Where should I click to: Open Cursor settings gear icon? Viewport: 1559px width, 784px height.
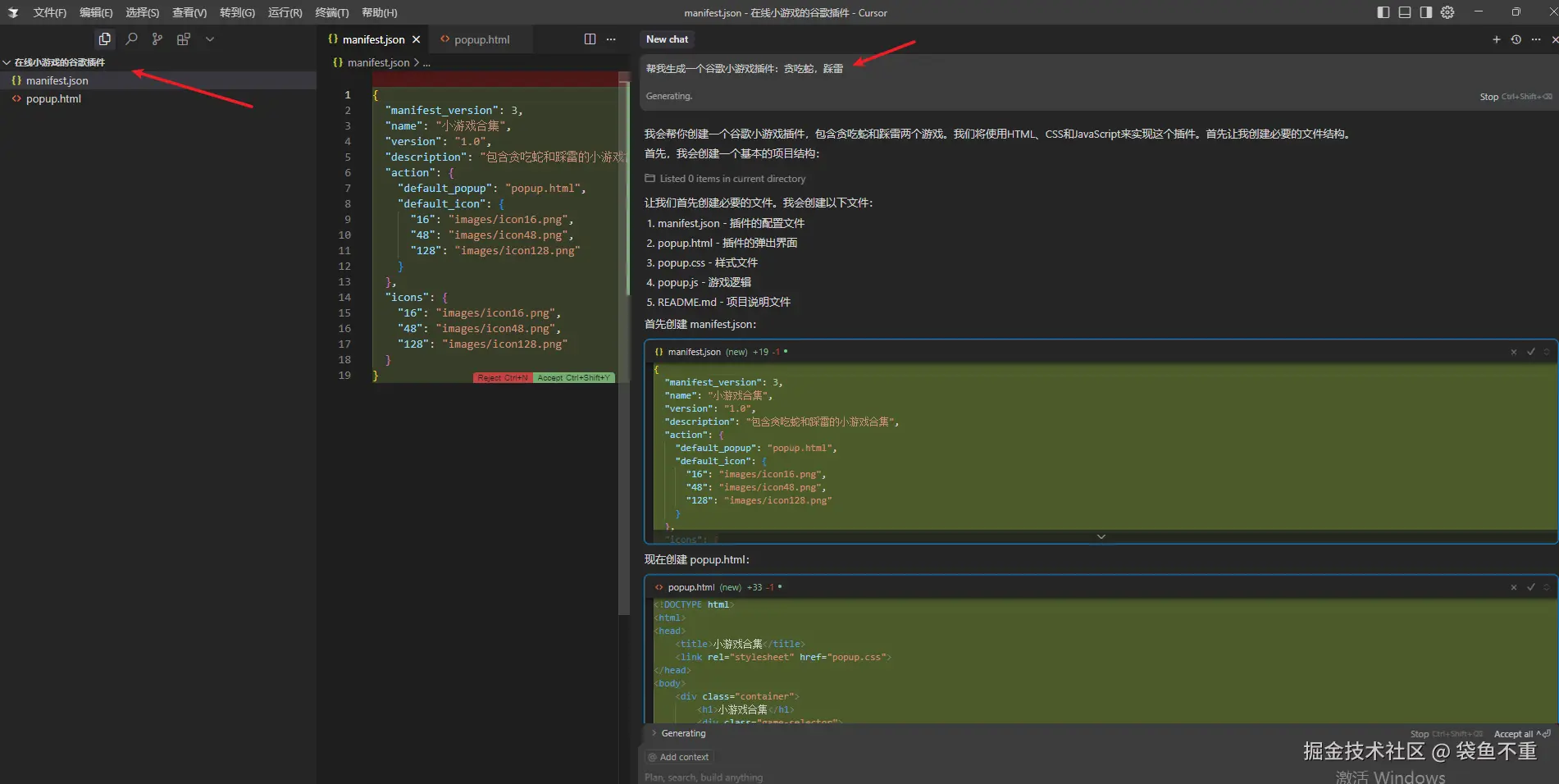click(x=1447, y=12)
